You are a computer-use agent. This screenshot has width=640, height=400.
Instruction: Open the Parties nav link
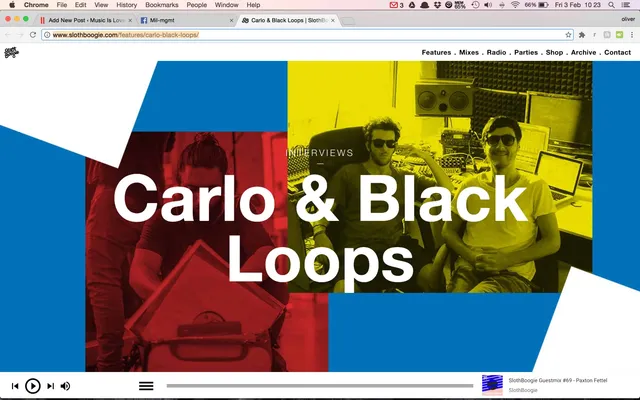526,52
